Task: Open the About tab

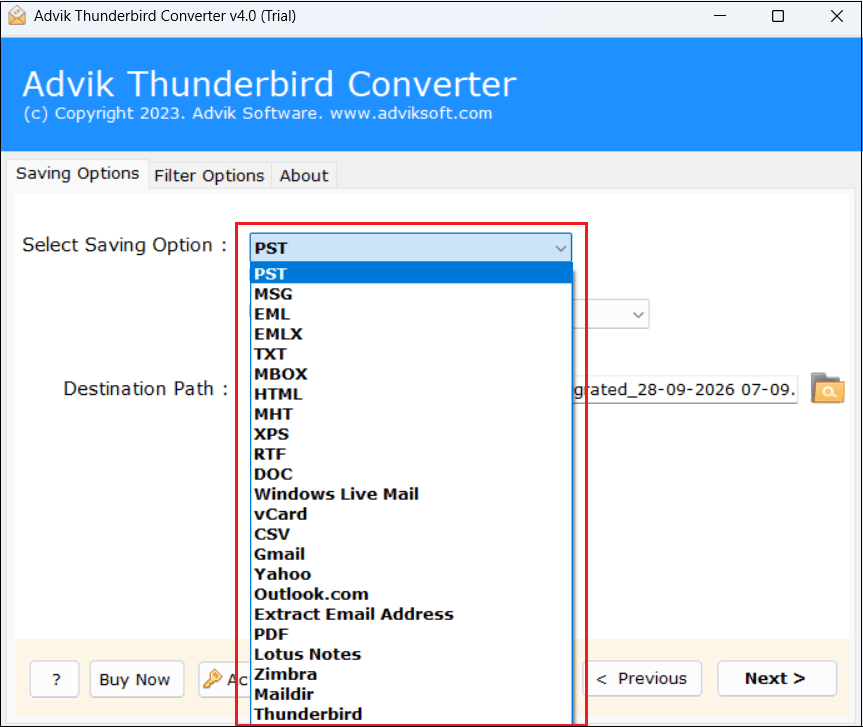Action: click(x=304, y=176)
